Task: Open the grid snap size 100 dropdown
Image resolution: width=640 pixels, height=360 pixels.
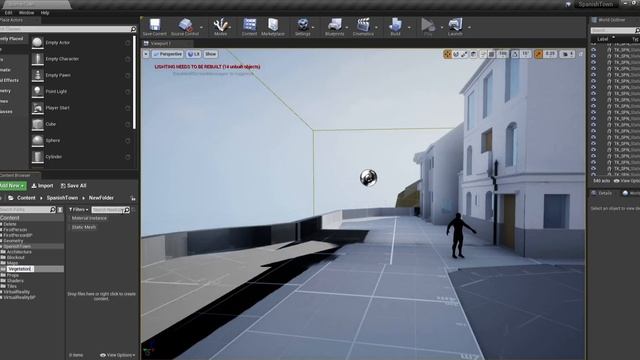Action: [502, 54]
